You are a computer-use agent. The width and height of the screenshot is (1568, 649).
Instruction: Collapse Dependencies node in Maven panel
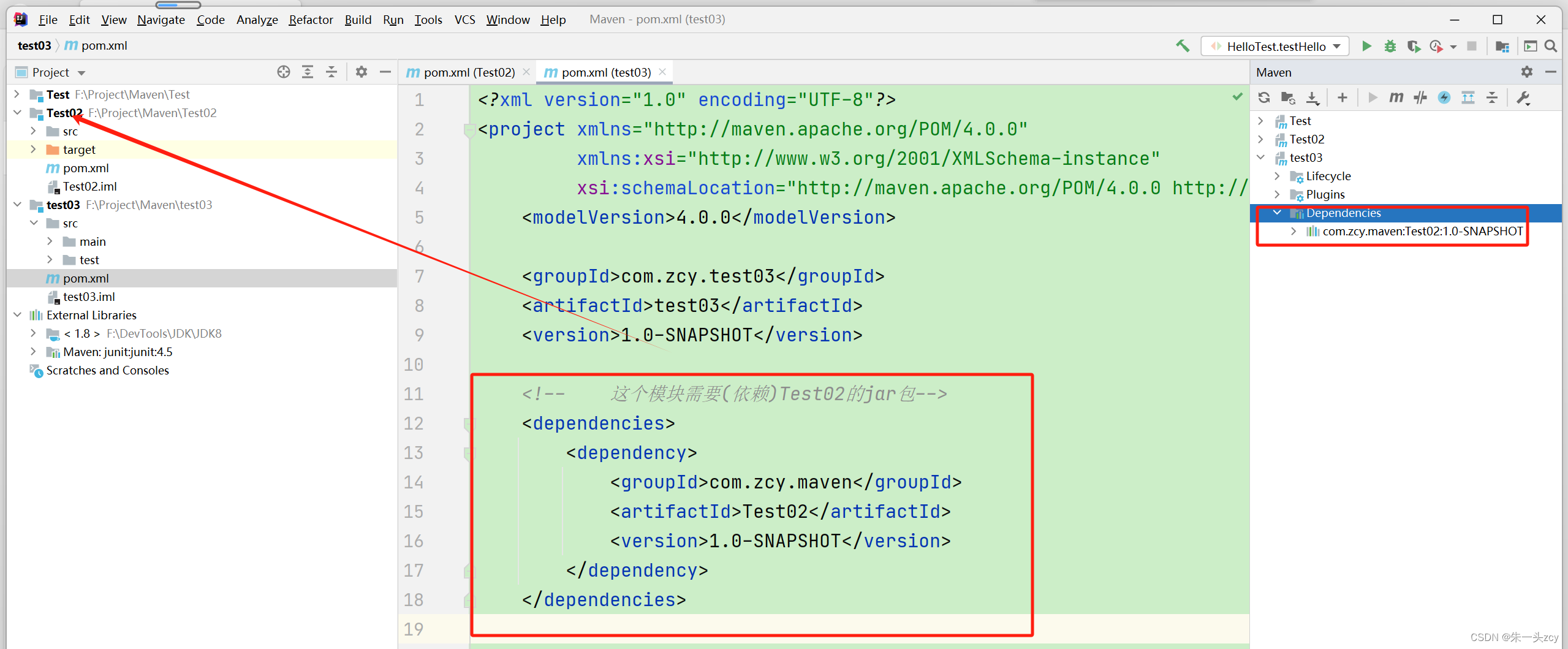[x=1277, y=213]
